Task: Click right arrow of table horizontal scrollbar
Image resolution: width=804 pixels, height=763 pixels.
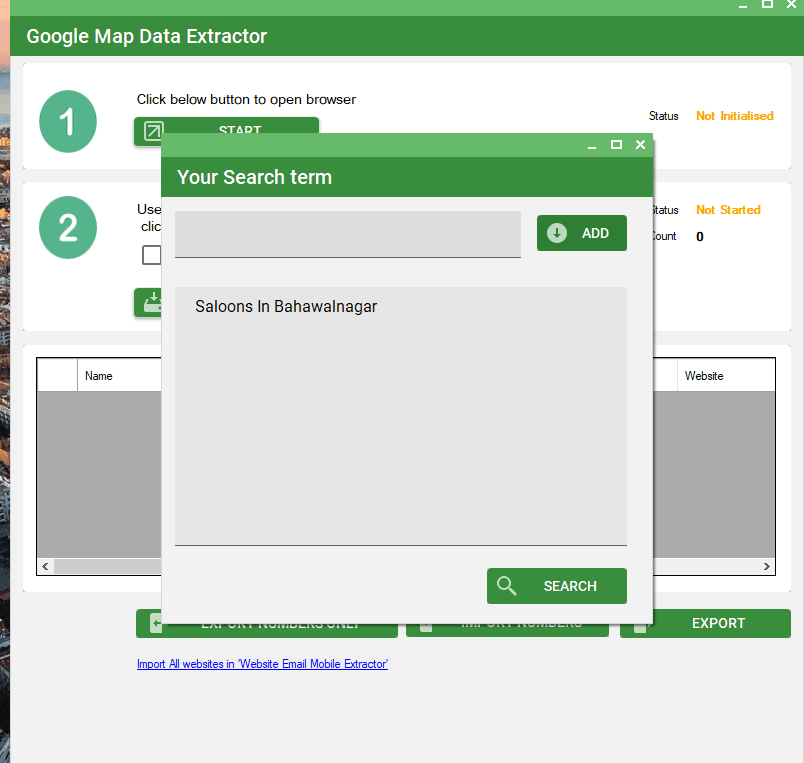Action: [x=767, y=566]
